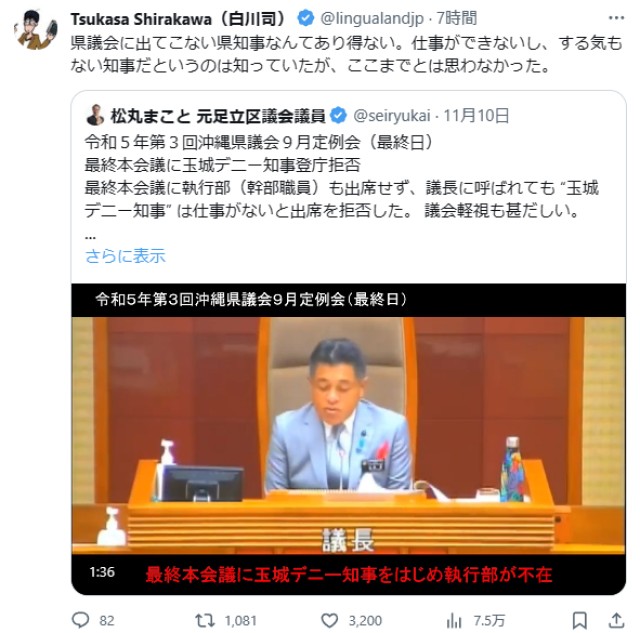
Task: Click the 1:36 video duration label
Action: click(102, 572)
